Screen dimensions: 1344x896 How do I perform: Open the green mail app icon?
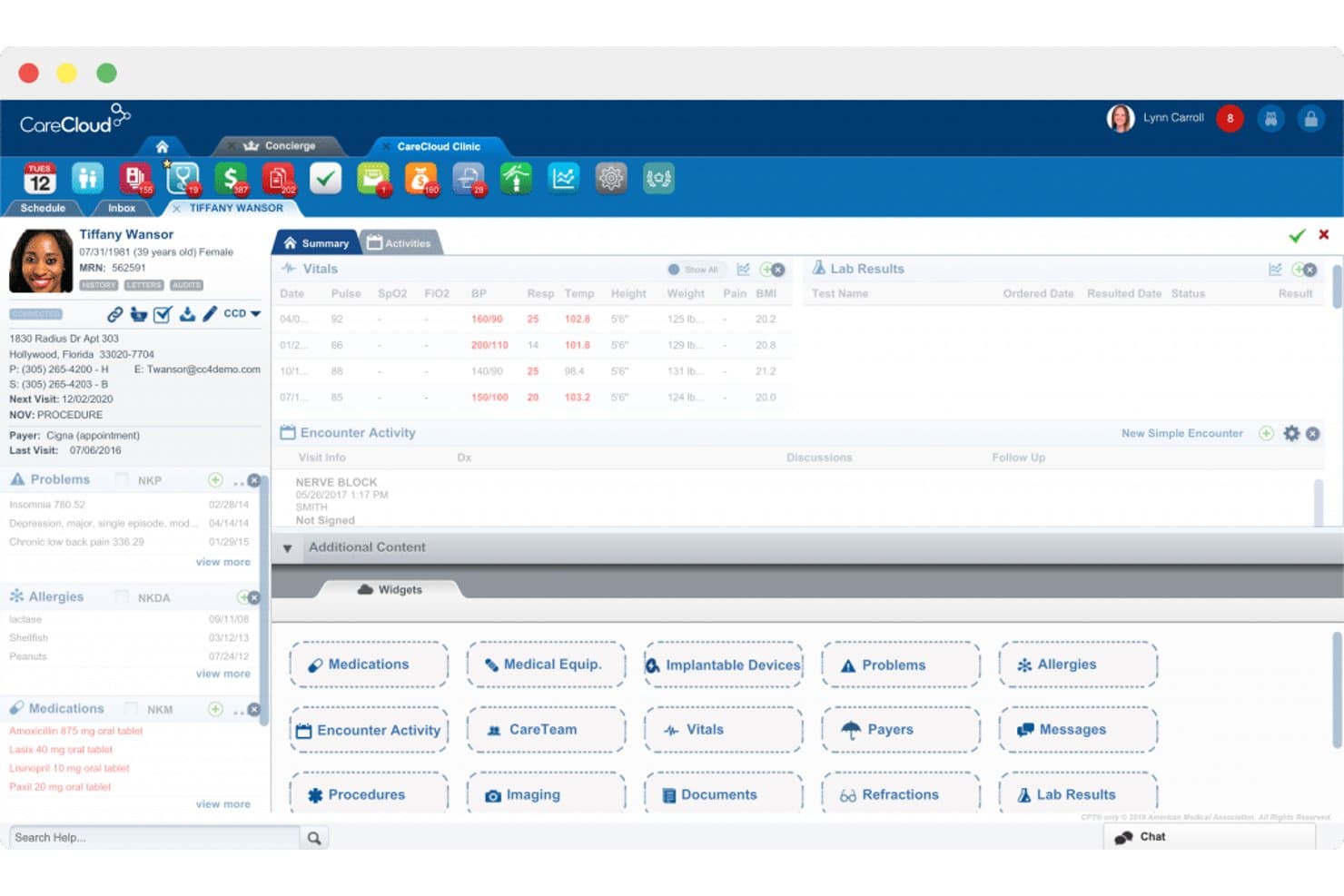(373, 179)
